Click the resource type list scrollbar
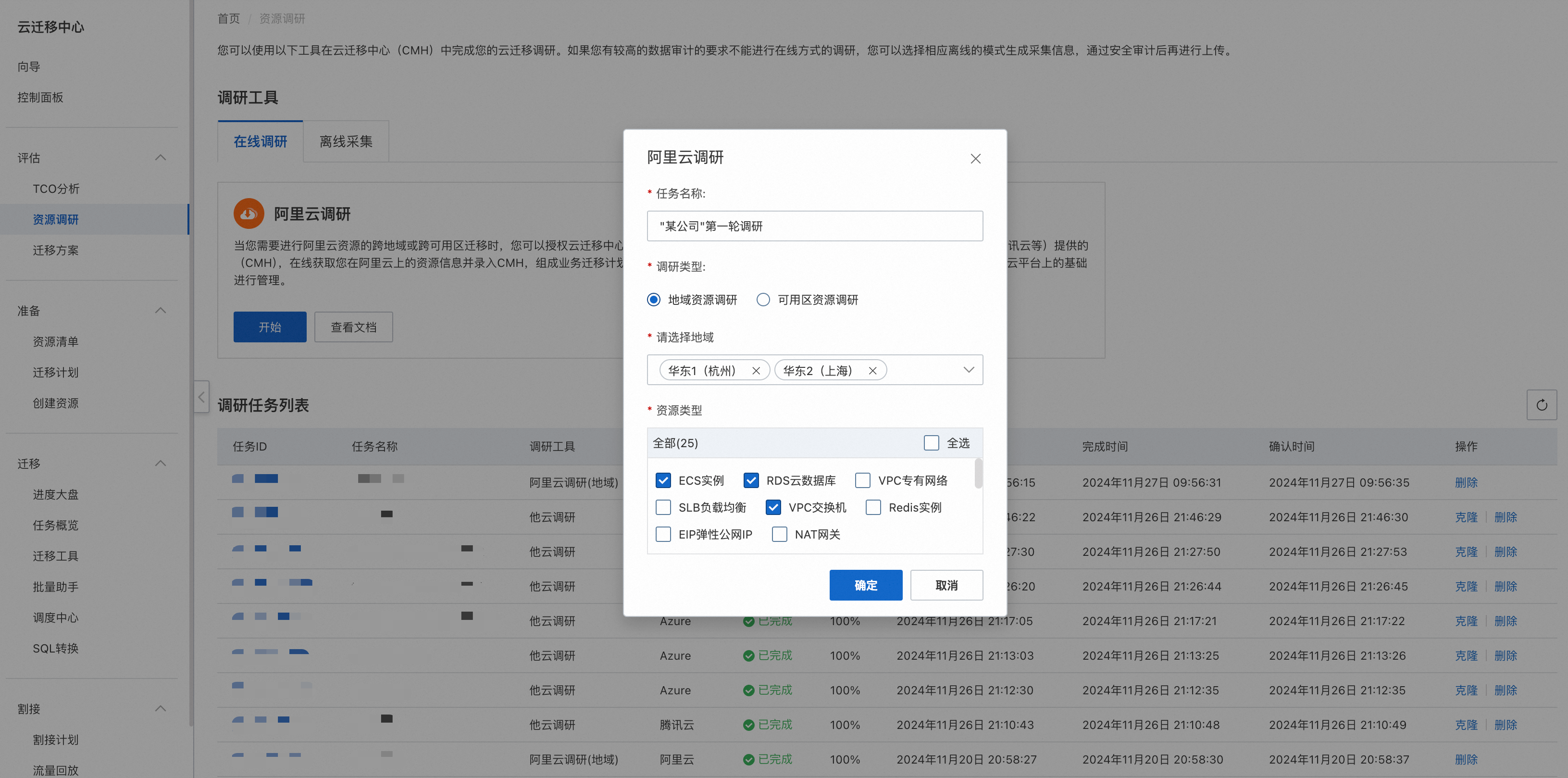This screenshot has width=1568, height=778. (978, 473)
